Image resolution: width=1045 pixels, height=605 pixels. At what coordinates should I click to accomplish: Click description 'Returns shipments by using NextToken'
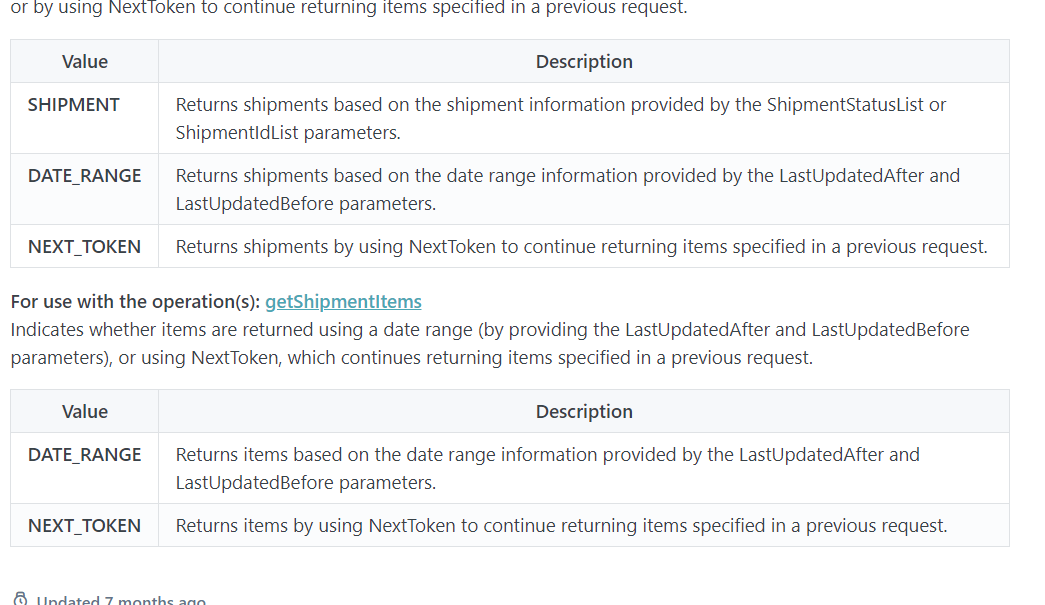tap(581, 247)
